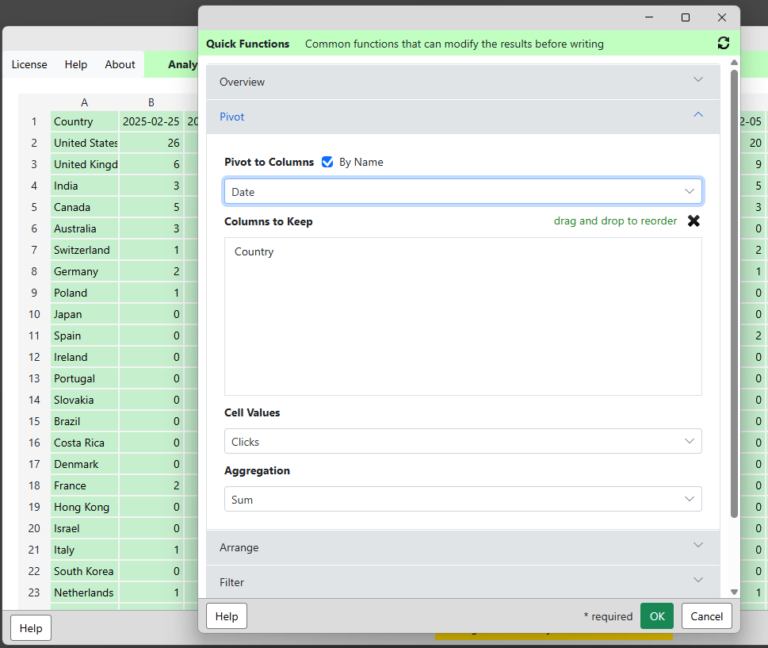Select the Japan cell

tap(84, 314)
